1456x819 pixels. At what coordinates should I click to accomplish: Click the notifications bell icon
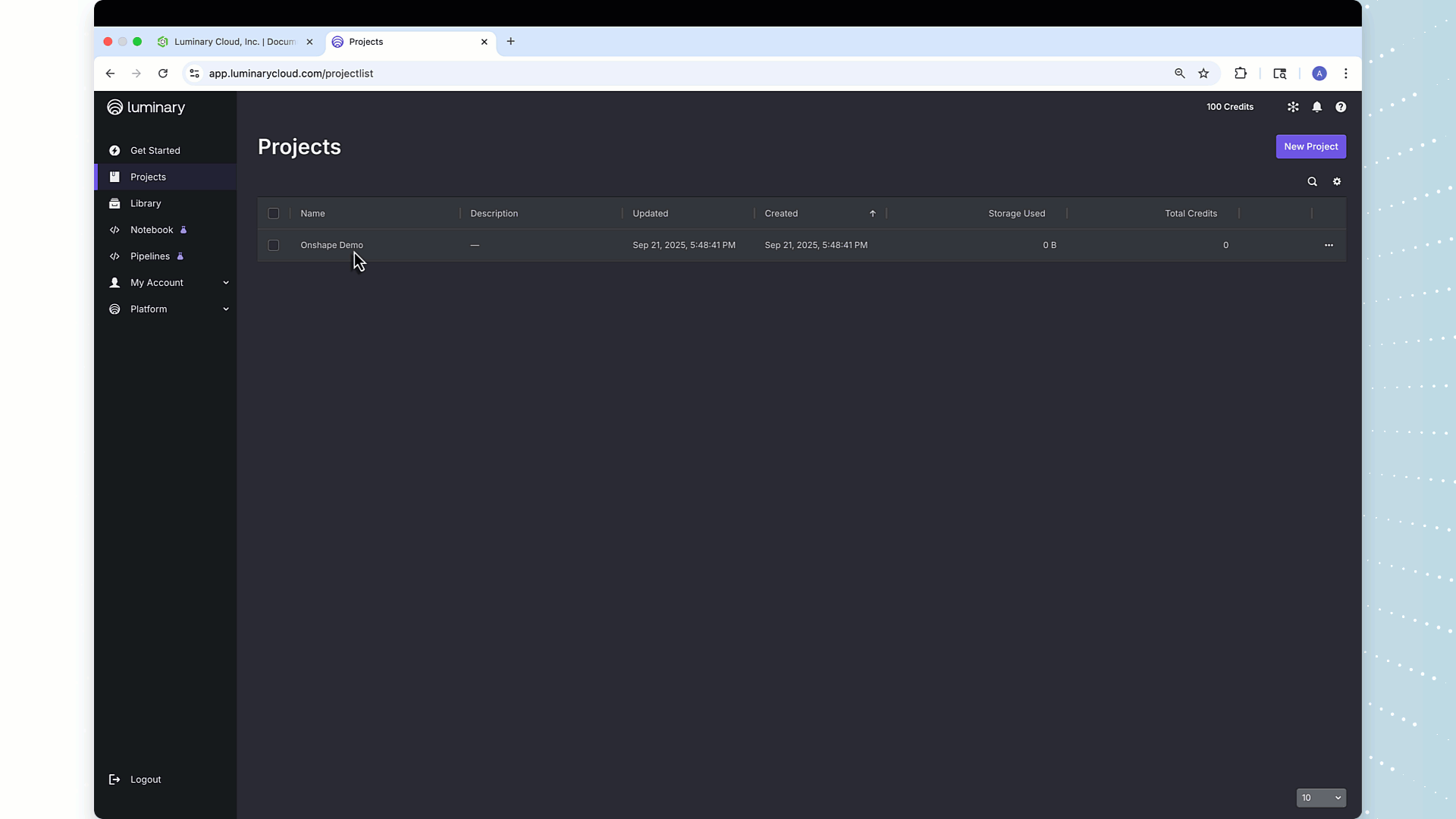coord(1317,107)
